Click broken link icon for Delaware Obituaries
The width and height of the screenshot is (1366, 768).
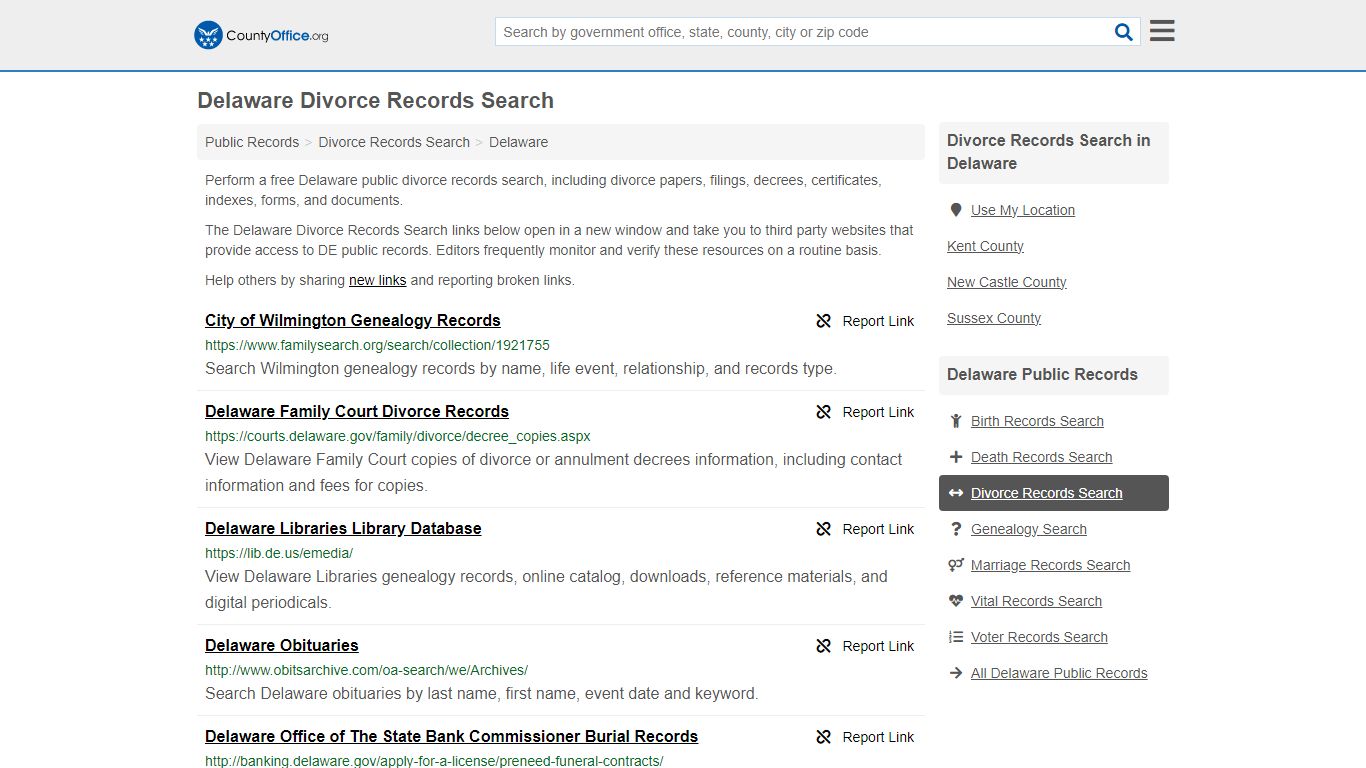pos(824,646)
